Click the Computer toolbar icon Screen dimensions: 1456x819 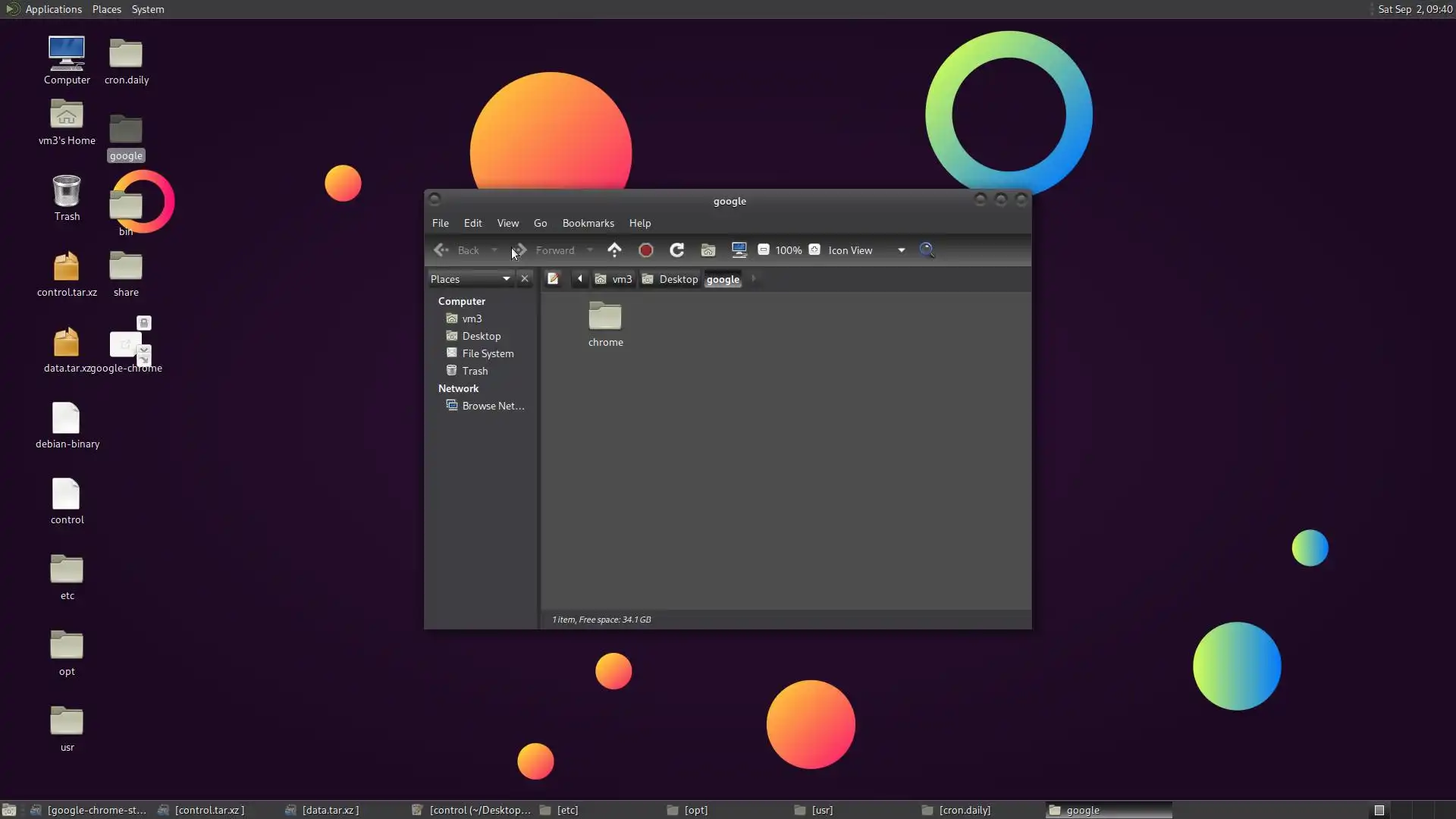click(x=739, y=250)
